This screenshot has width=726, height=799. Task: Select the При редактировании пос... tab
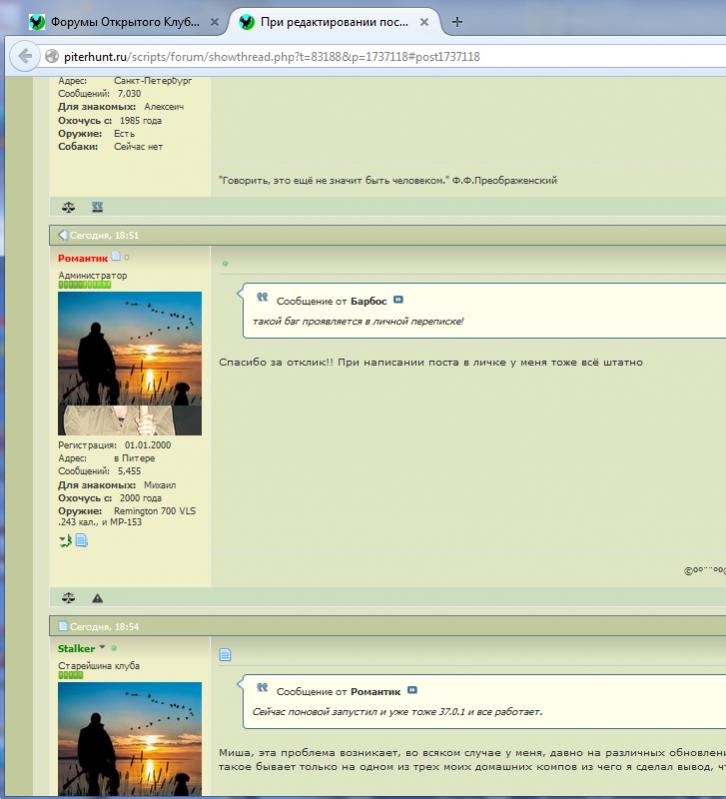(x=330, y=21)
